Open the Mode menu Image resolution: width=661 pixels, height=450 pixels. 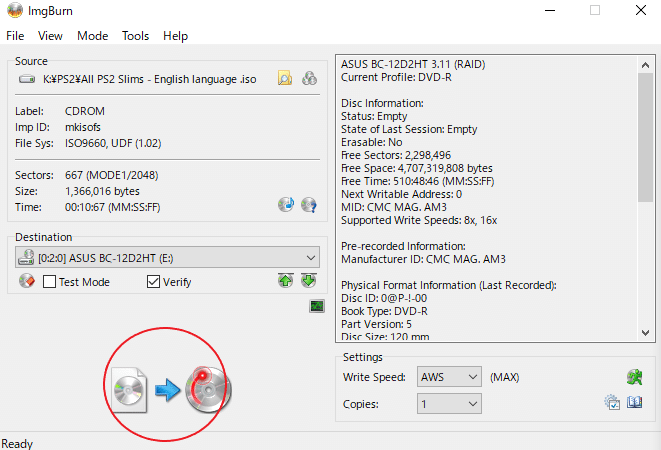click(x=93, y=36)
